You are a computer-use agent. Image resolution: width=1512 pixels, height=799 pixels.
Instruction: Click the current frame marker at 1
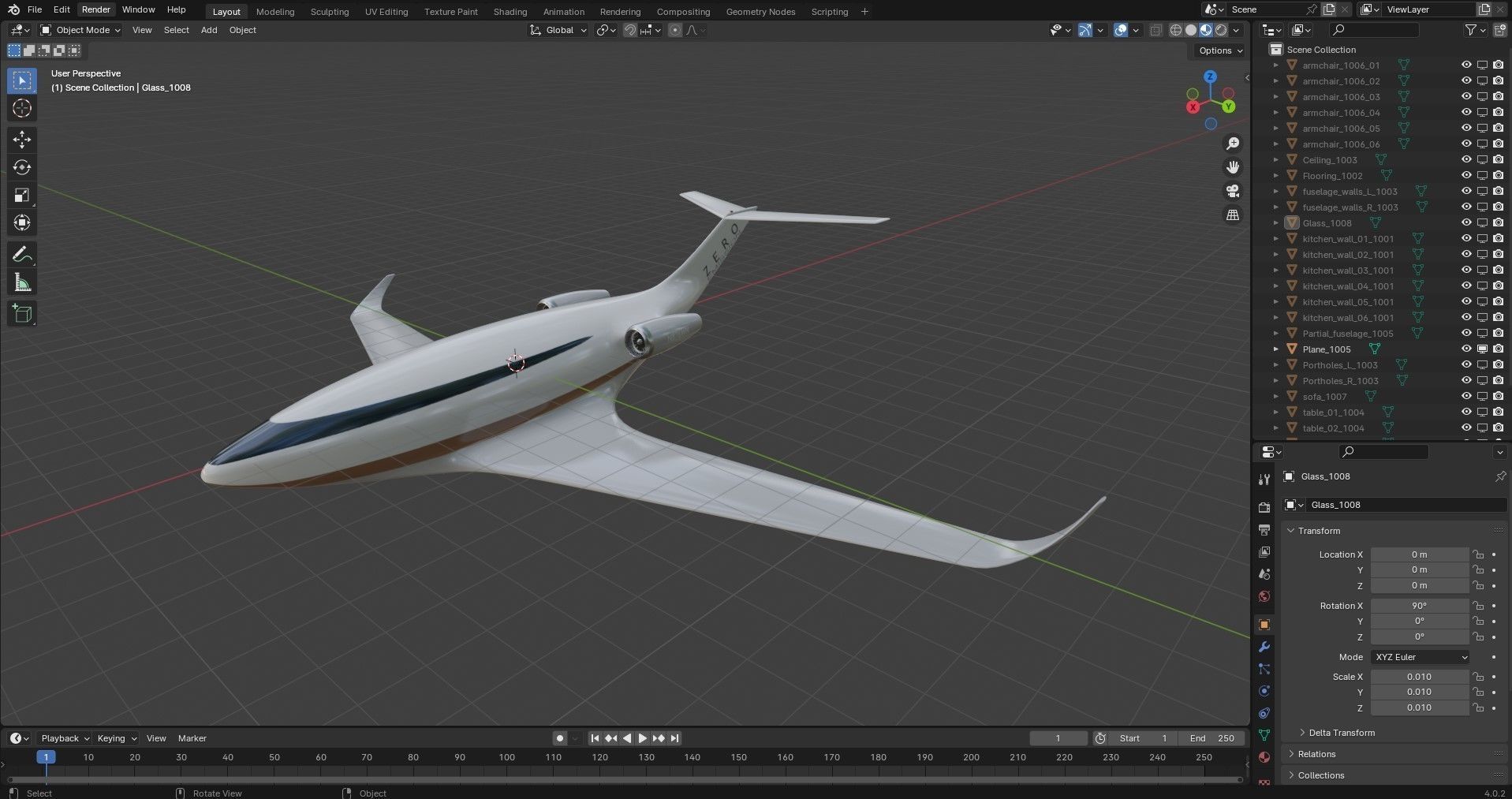coord(46,757)
